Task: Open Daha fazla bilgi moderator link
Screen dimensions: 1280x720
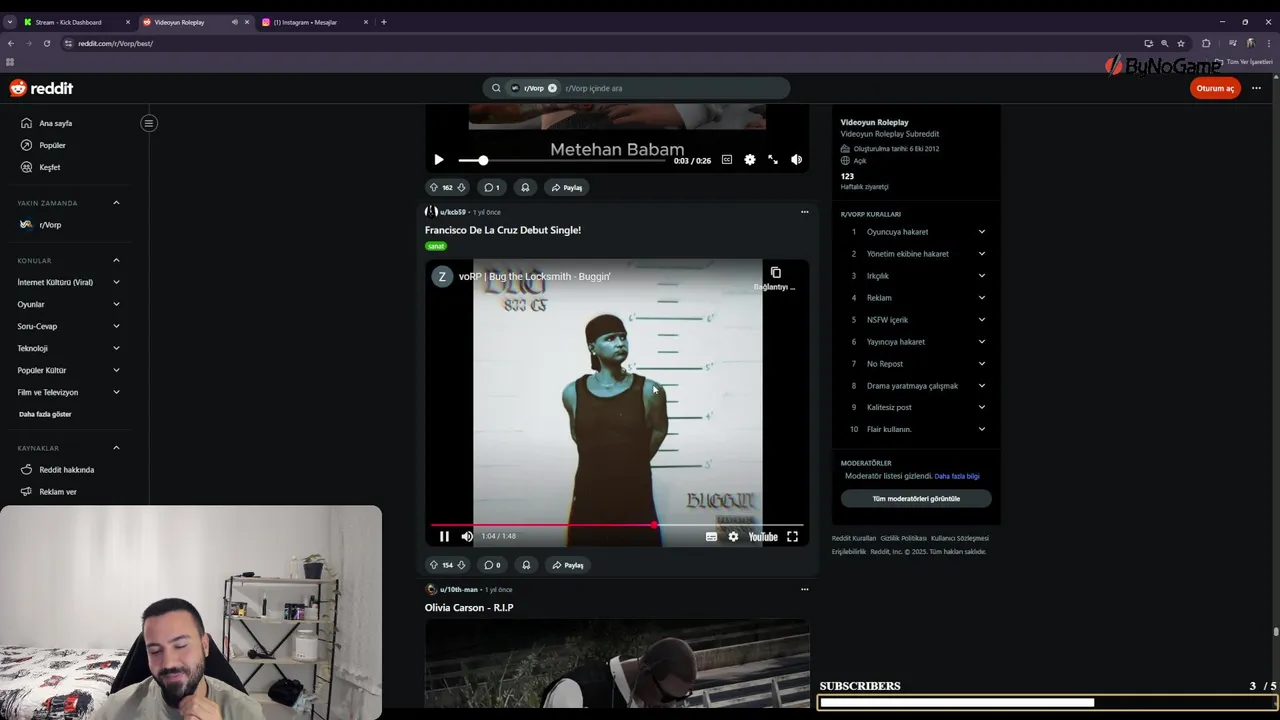Action: point(957,476)
